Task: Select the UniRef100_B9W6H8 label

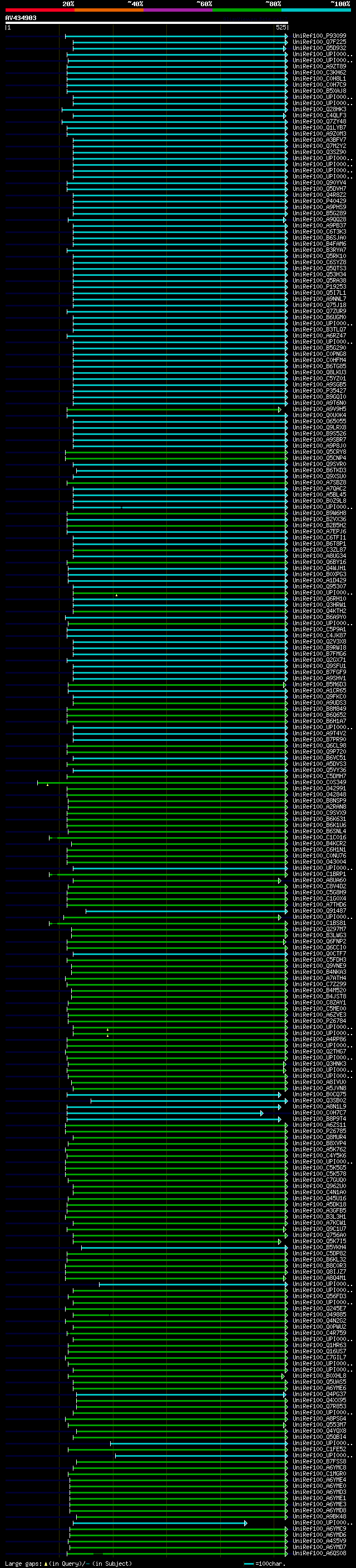Action: [x=319, y=513]
